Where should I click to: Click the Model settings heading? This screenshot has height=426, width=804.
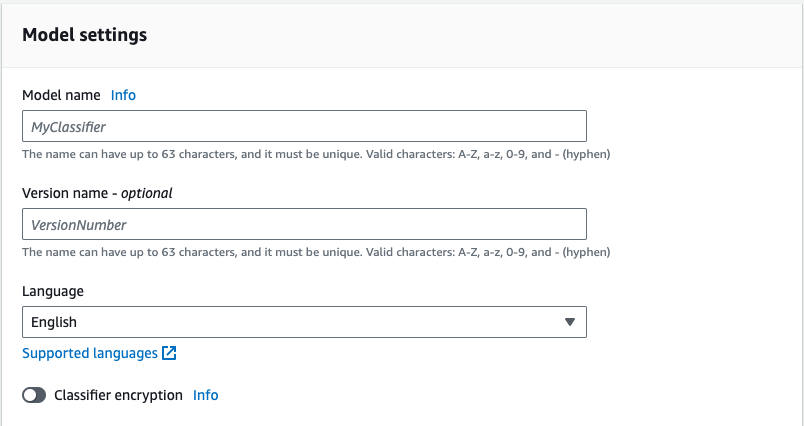[85, 35]
